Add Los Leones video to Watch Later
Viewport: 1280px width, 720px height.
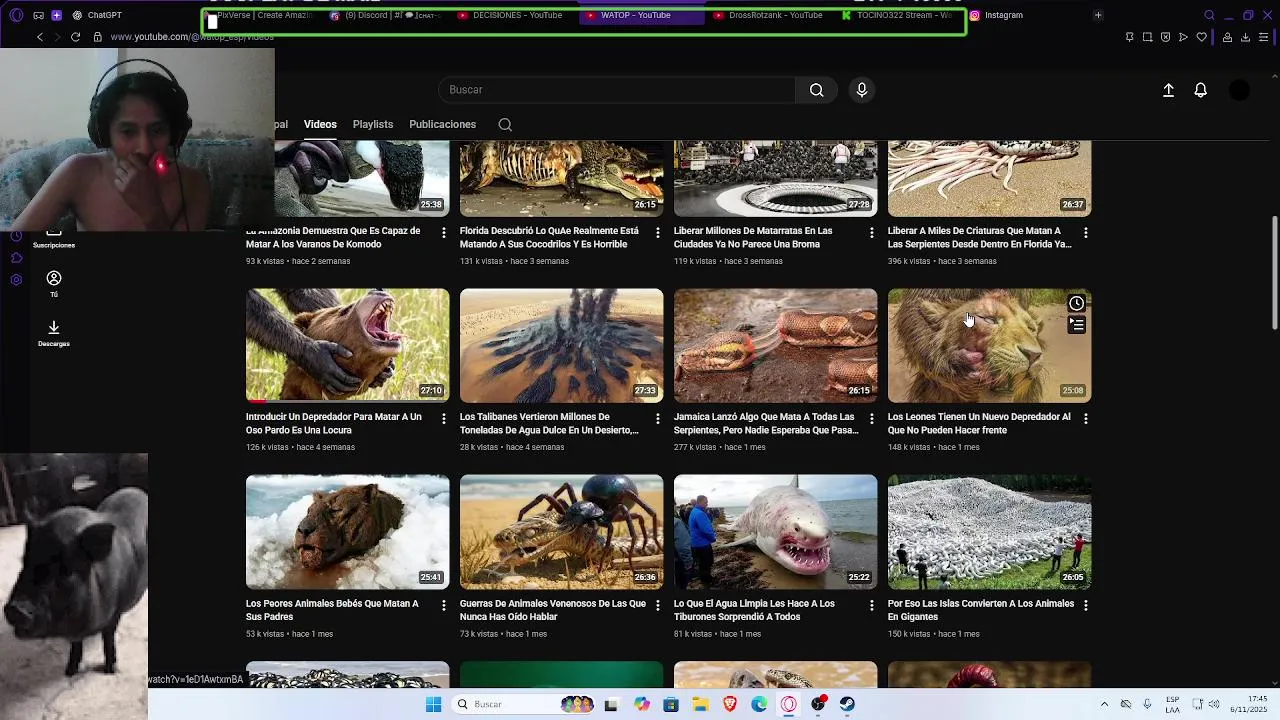click(x=1076, y=304)
